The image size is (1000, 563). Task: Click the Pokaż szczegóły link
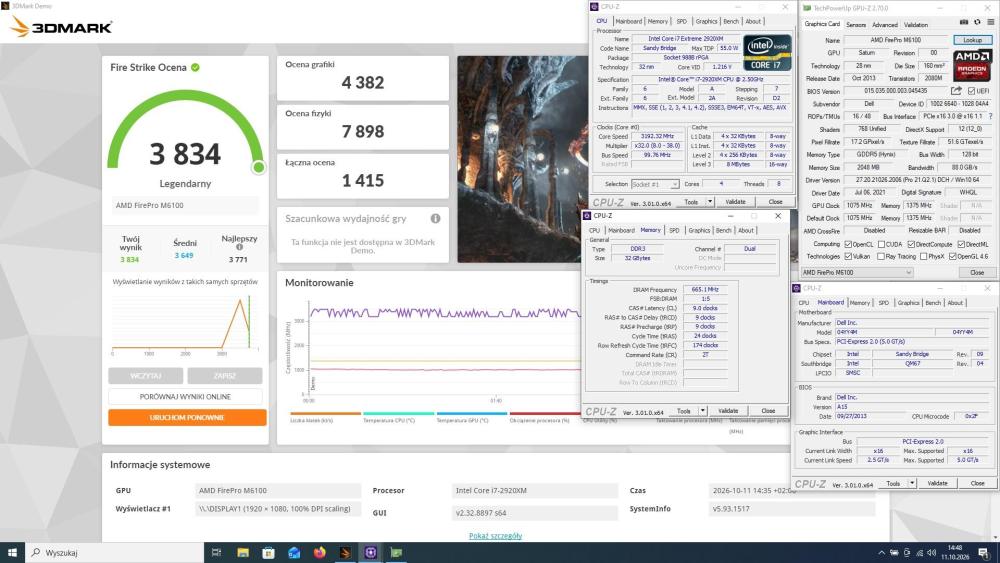(x=496, y=536)
